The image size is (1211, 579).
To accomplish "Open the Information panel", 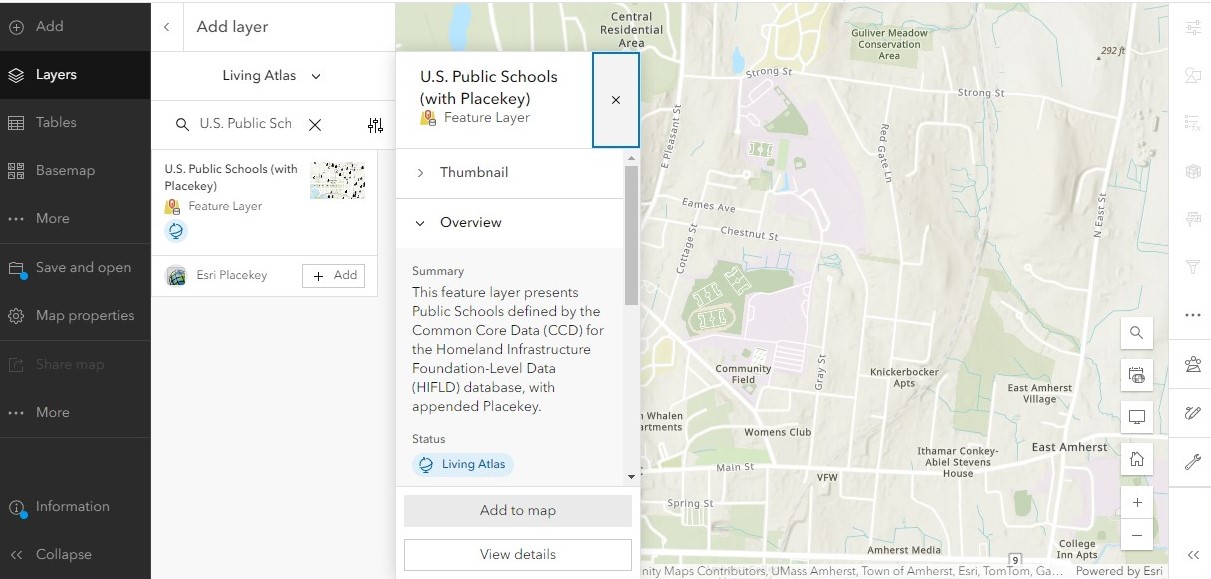I will pyautogui.click(x=75, y=507).
